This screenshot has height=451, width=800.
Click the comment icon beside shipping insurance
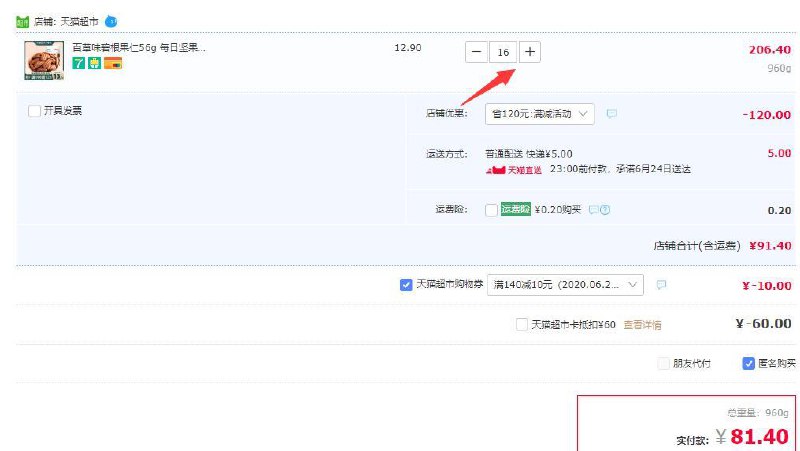(x=593, y=209)
